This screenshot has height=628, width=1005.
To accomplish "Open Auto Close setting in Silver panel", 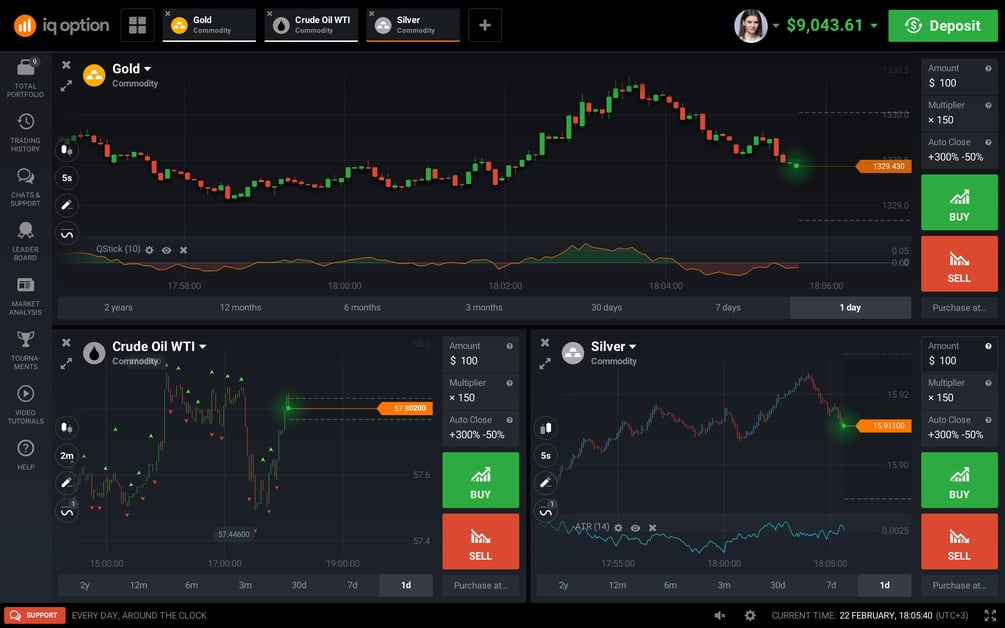I will coord(959,427).
